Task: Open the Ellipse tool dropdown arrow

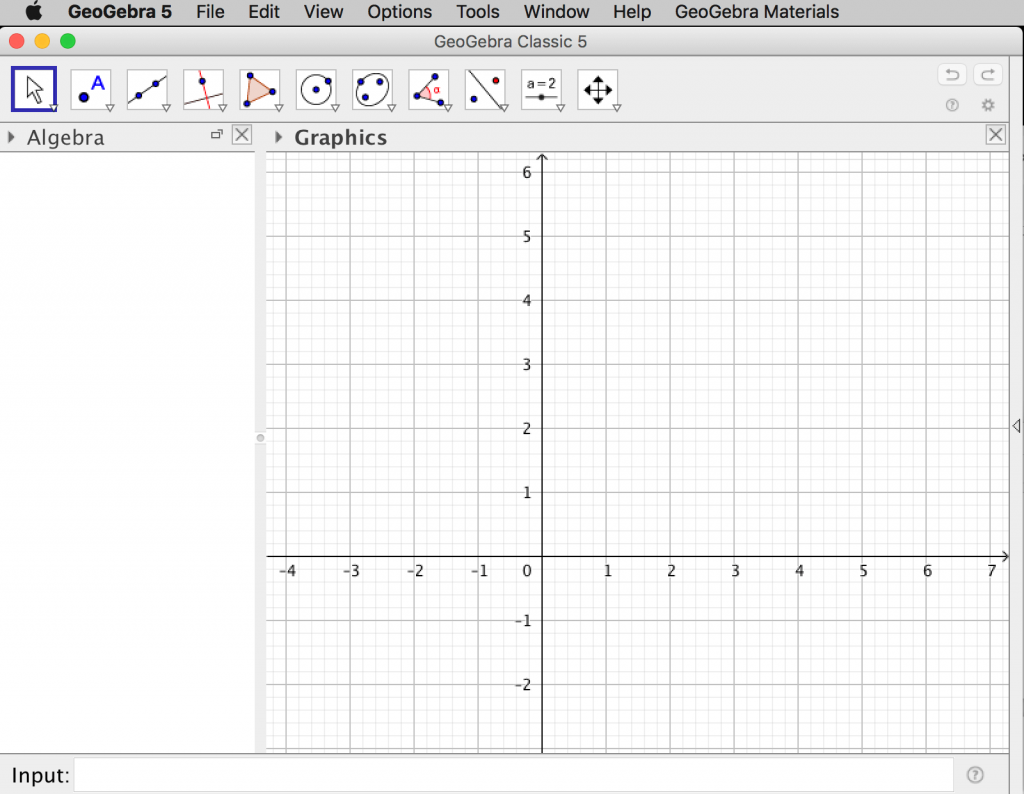Action: 392,108
